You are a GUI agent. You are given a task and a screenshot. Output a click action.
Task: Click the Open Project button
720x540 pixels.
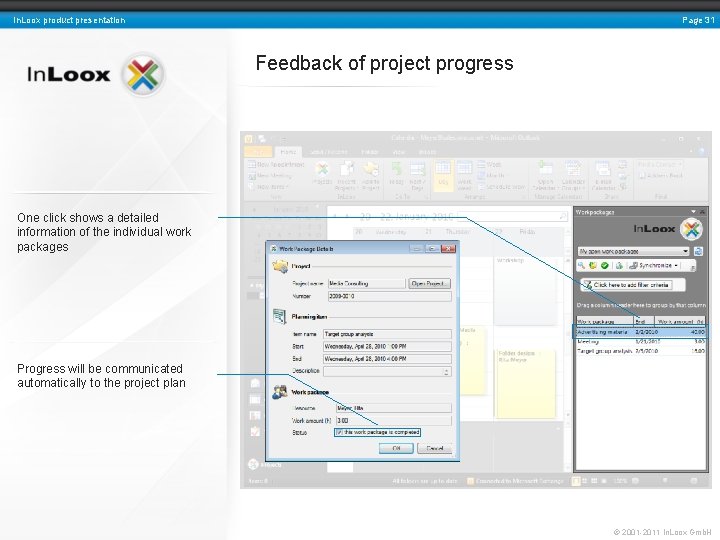coord(429,284)
